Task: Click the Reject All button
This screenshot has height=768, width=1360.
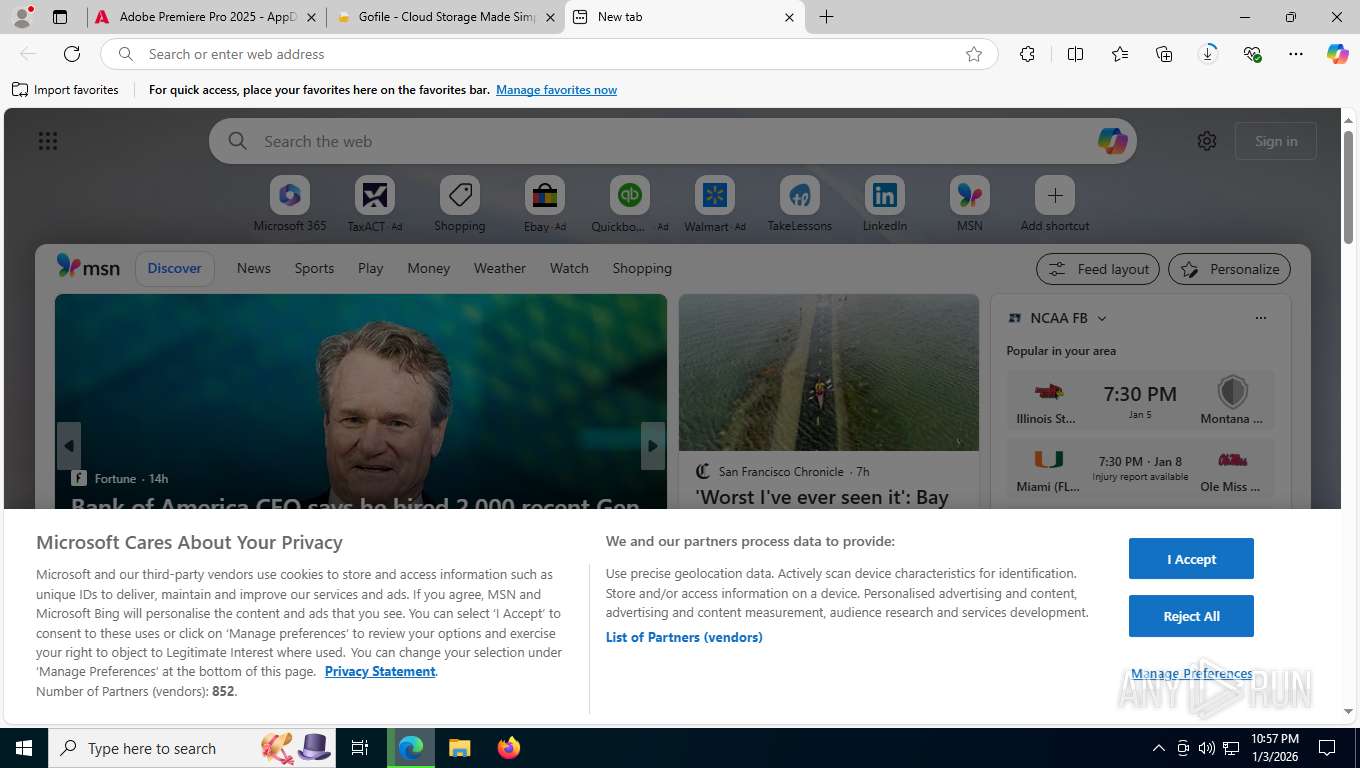Action: [x=1191, y=616]
